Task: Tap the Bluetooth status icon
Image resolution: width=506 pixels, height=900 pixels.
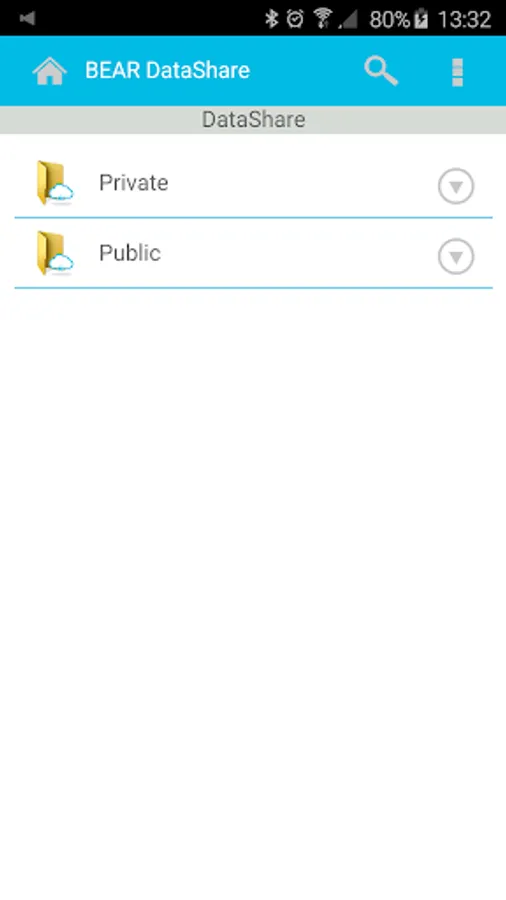Action: [271, 19]
